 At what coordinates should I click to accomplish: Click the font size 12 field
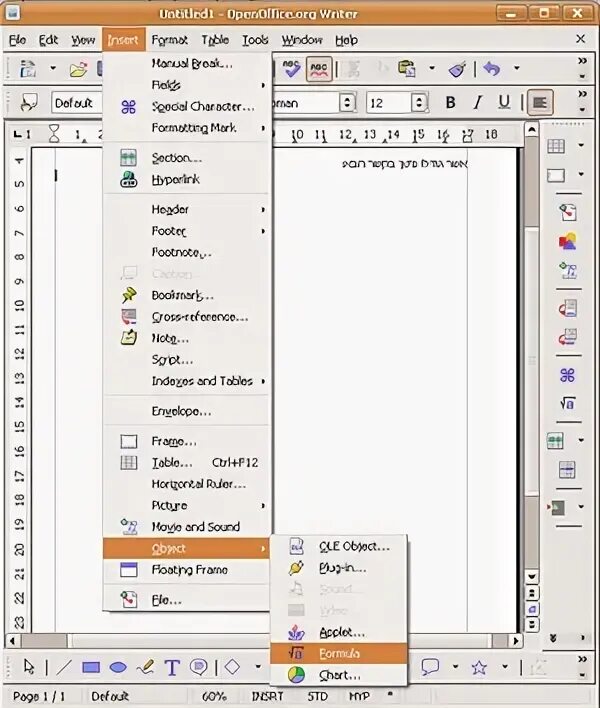(388, 103)
